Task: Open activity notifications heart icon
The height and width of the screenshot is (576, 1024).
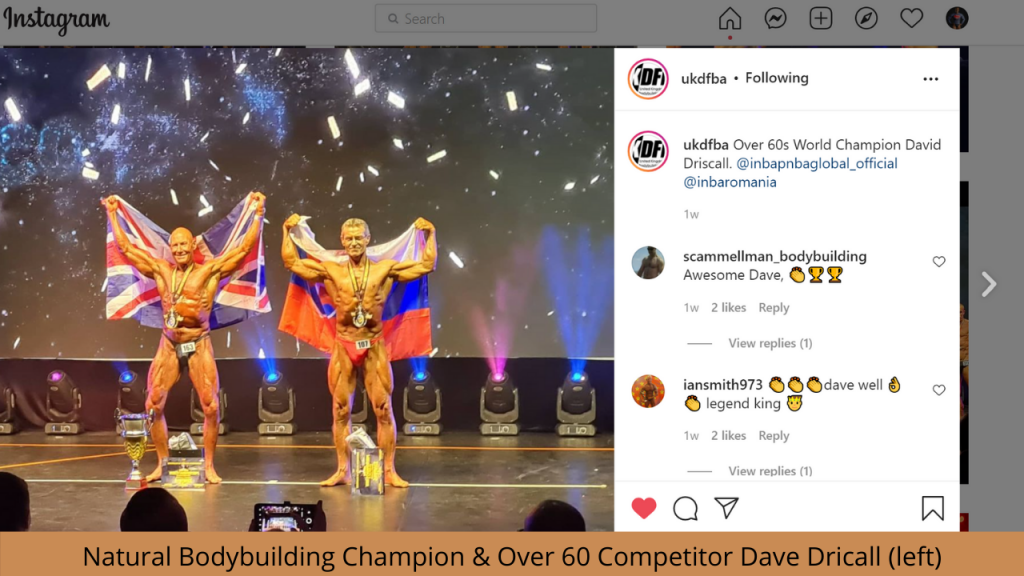Action: (x=911, y=18)
